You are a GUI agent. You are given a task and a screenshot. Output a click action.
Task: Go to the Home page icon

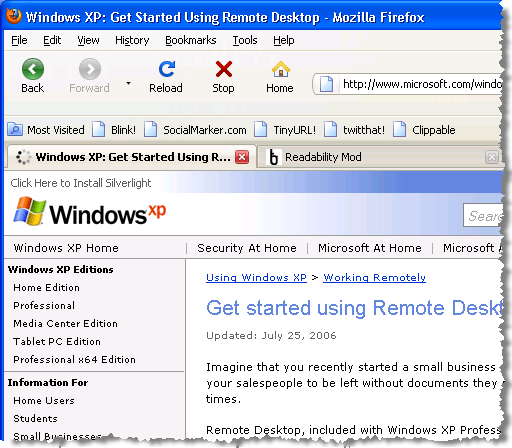281,69
